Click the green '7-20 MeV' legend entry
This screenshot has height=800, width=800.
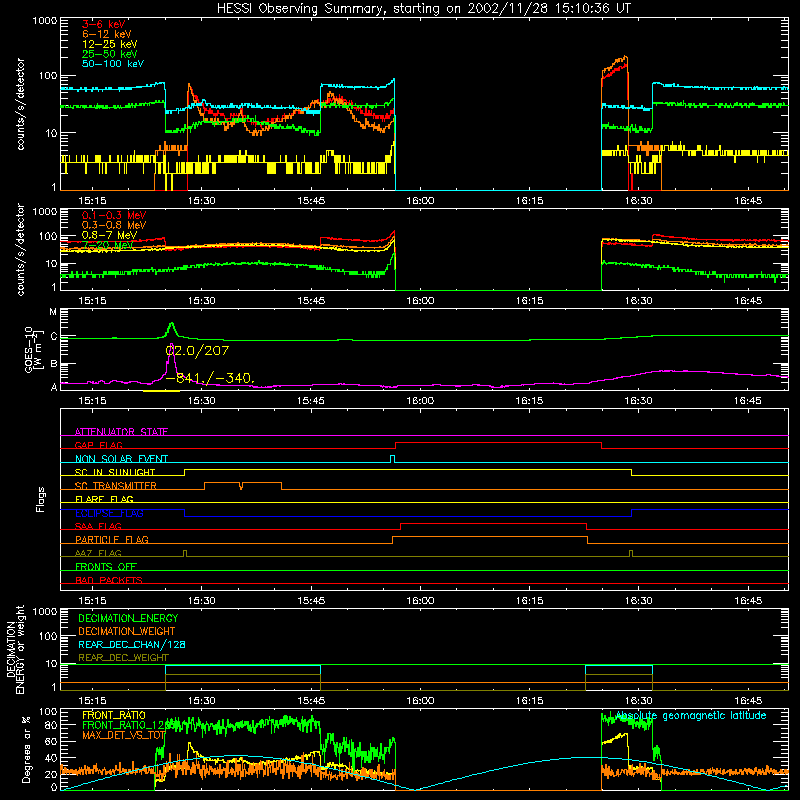pos(108,245)
